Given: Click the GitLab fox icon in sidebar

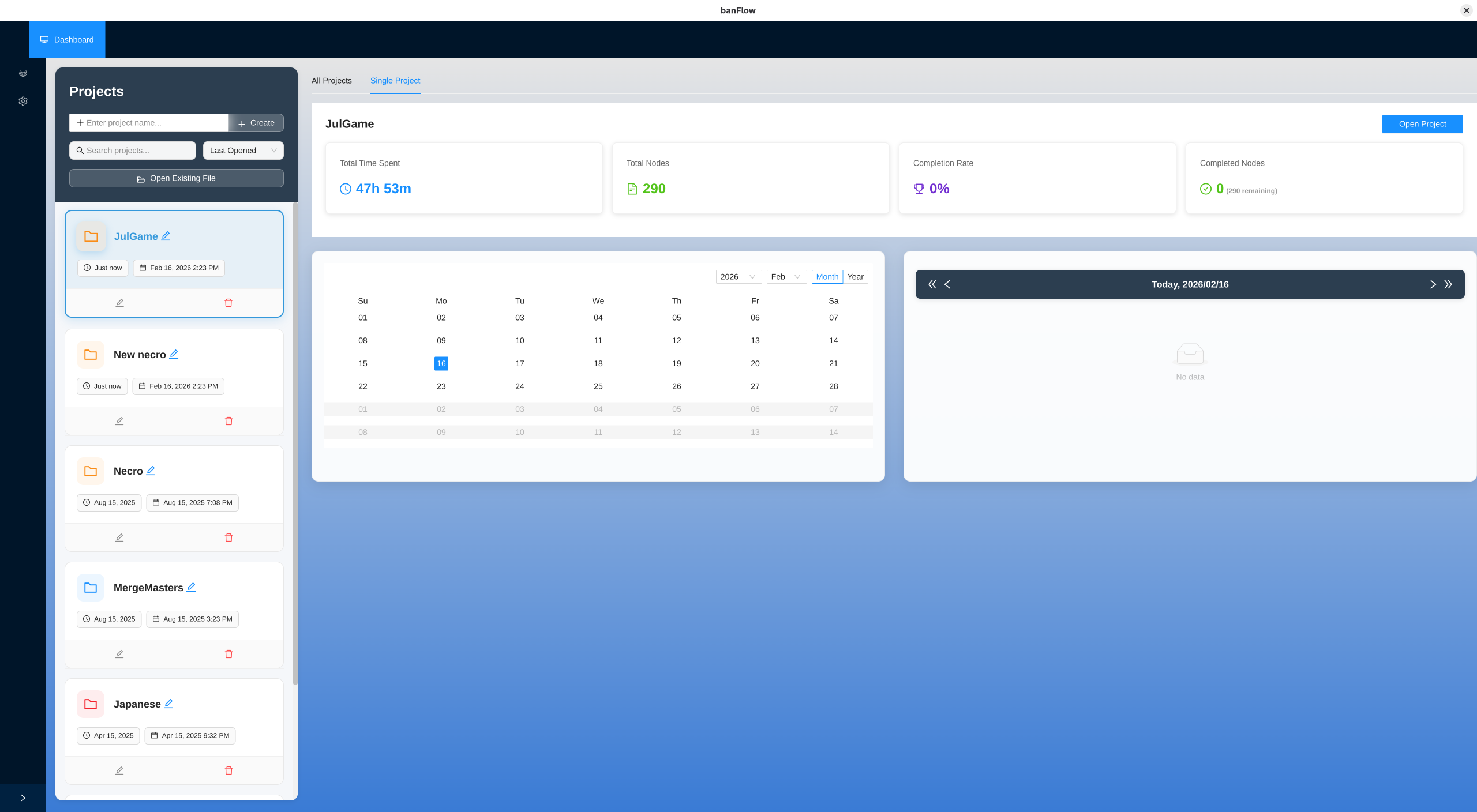Looking at the screenshot, I should 23,73.
